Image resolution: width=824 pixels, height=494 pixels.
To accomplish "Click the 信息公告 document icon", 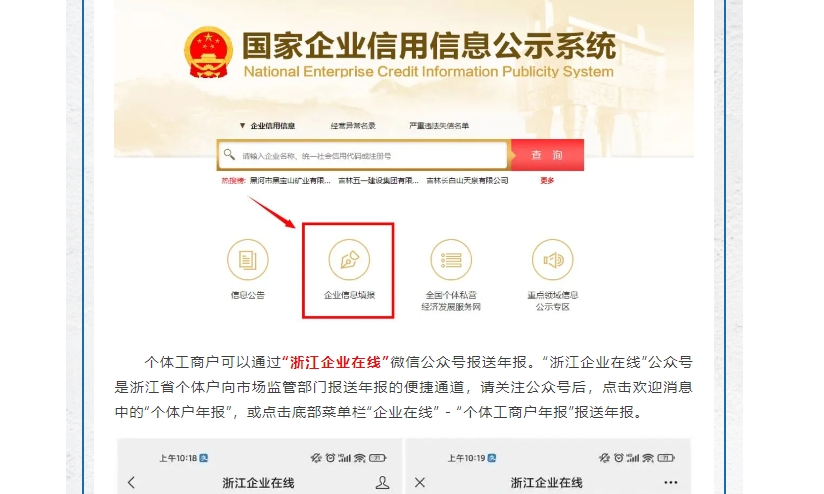I will pyautogui.click(x=248, y=260).
